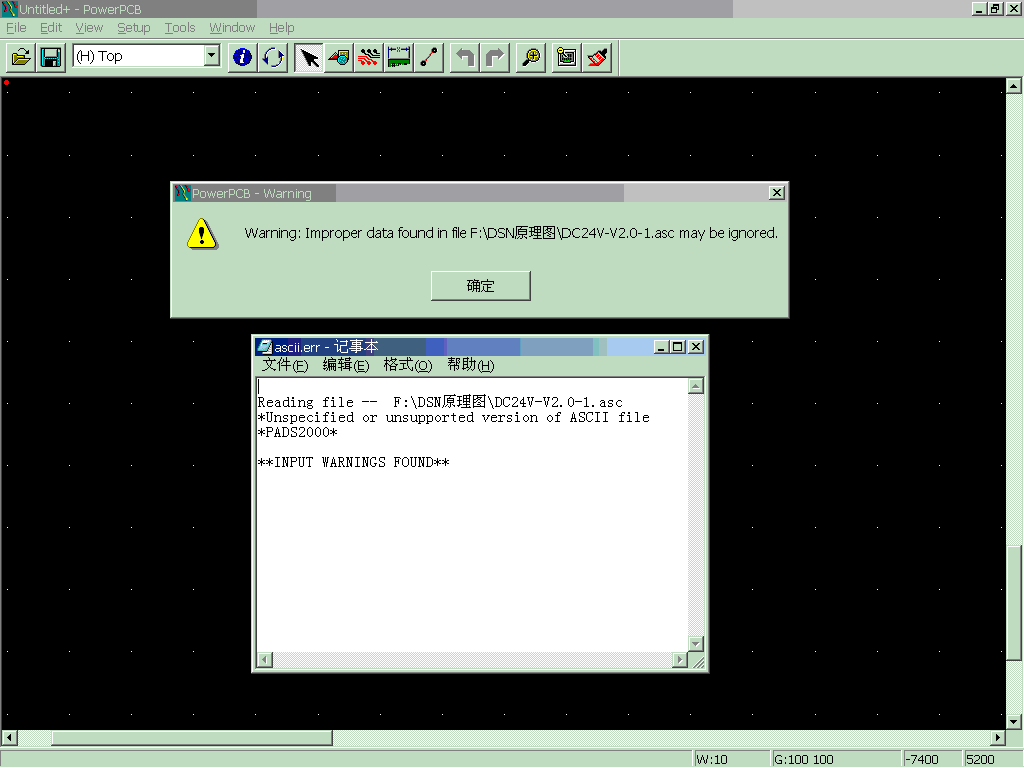Click PowerPCB canvas horizontal scroll right arrow

[997, 737]
